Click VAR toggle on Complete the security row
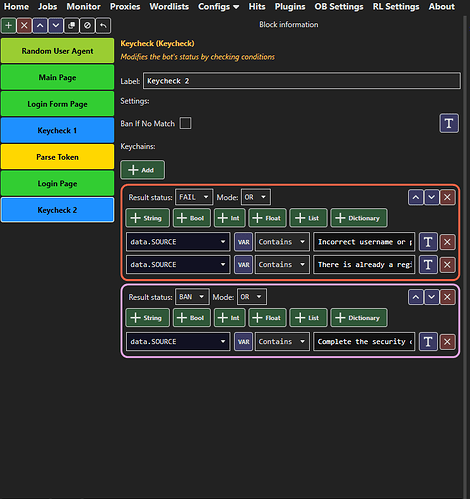The image size is (470, 499). pos(243,342)
